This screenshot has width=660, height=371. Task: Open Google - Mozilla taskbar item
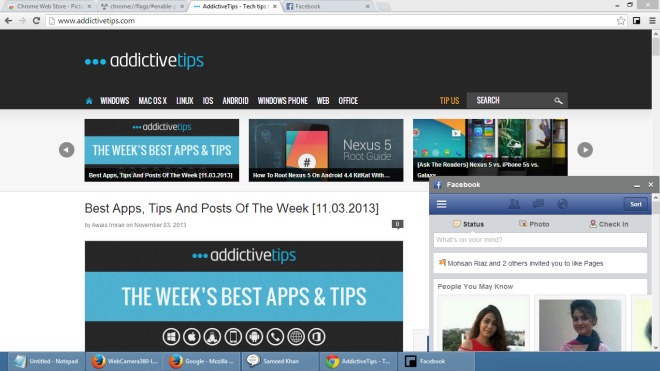click(202, 361)
